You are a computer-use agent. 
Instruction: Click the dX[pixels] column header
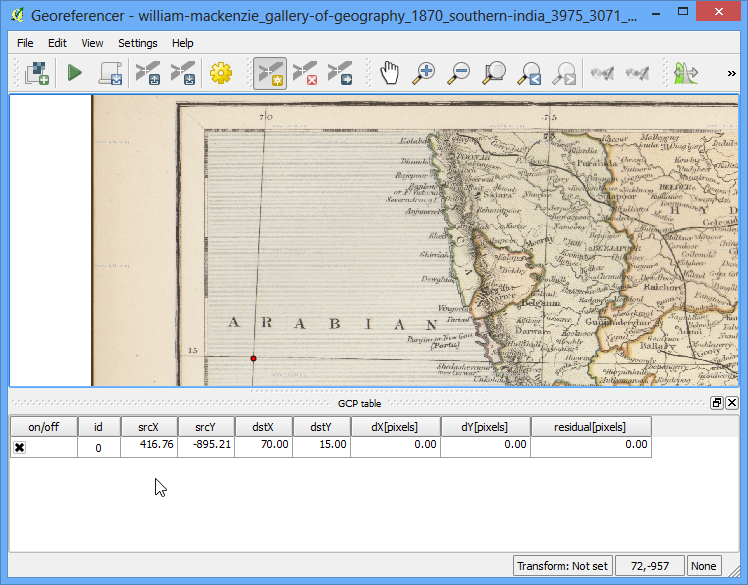click(x=395, y=427)
